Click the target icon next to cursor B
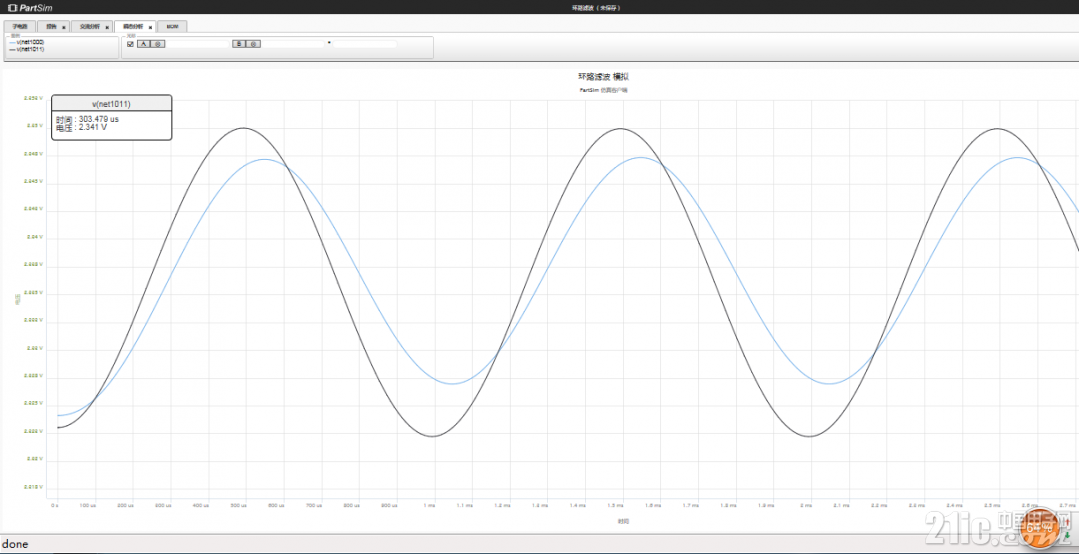 tap(253, 44)
